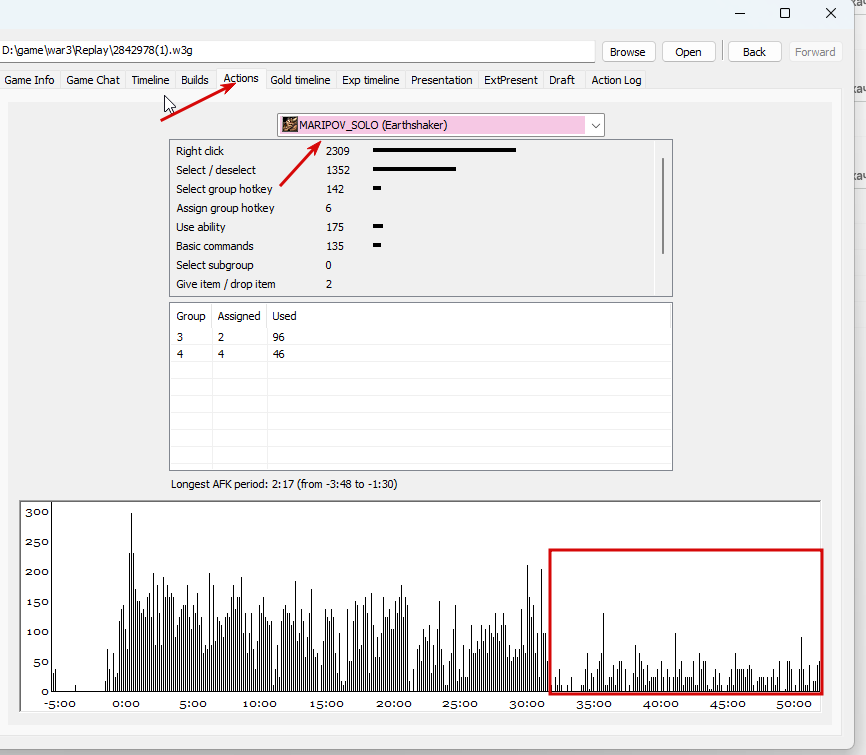Click the Assigned column header
The width and height of the screenshot is (866, 755).
coord(239,316)
